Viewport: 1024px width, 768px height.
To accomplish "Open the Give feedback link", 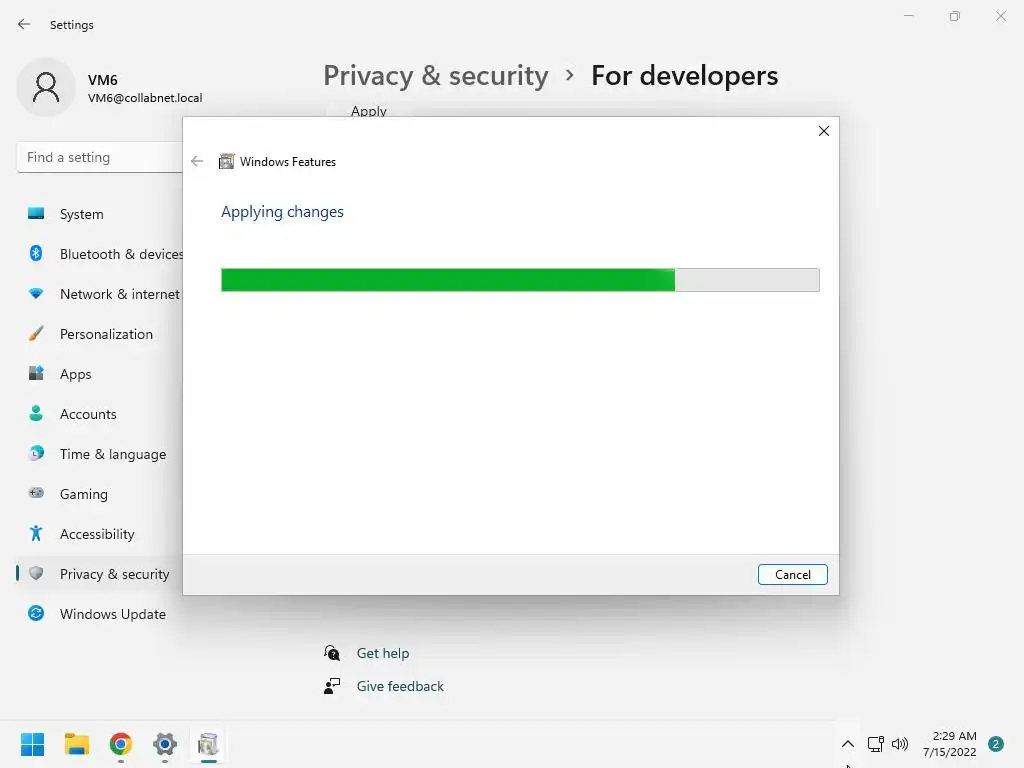I will point(400,686).
